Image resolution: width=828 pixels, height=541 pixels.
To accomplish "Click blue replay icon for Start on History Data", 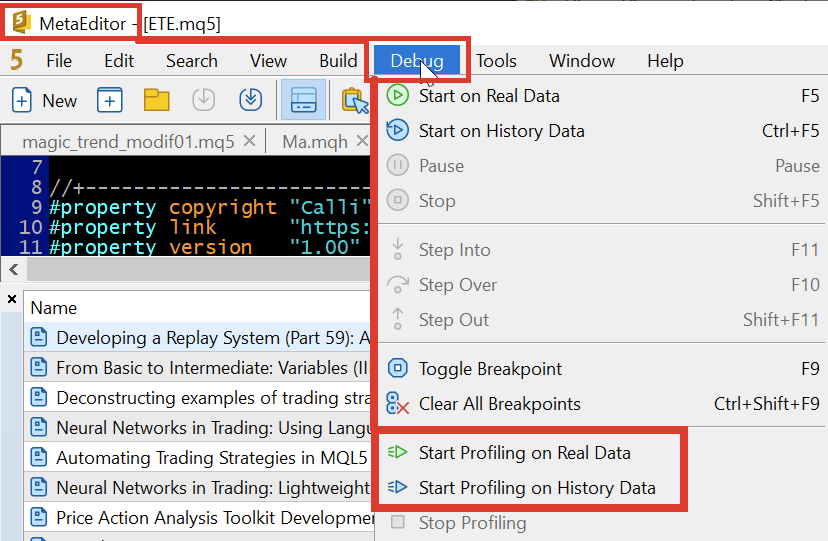I will point(398,130).
